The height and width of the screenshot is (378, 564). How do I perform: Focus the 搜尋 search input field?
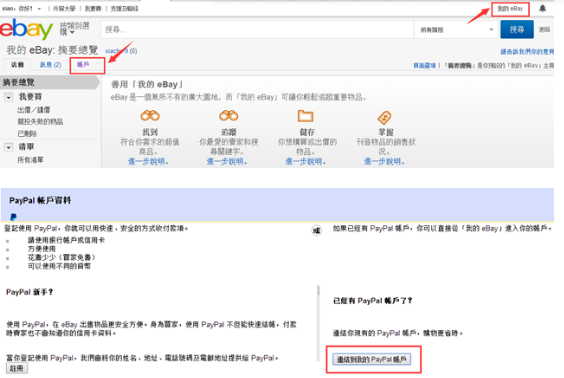click(257, 29)
